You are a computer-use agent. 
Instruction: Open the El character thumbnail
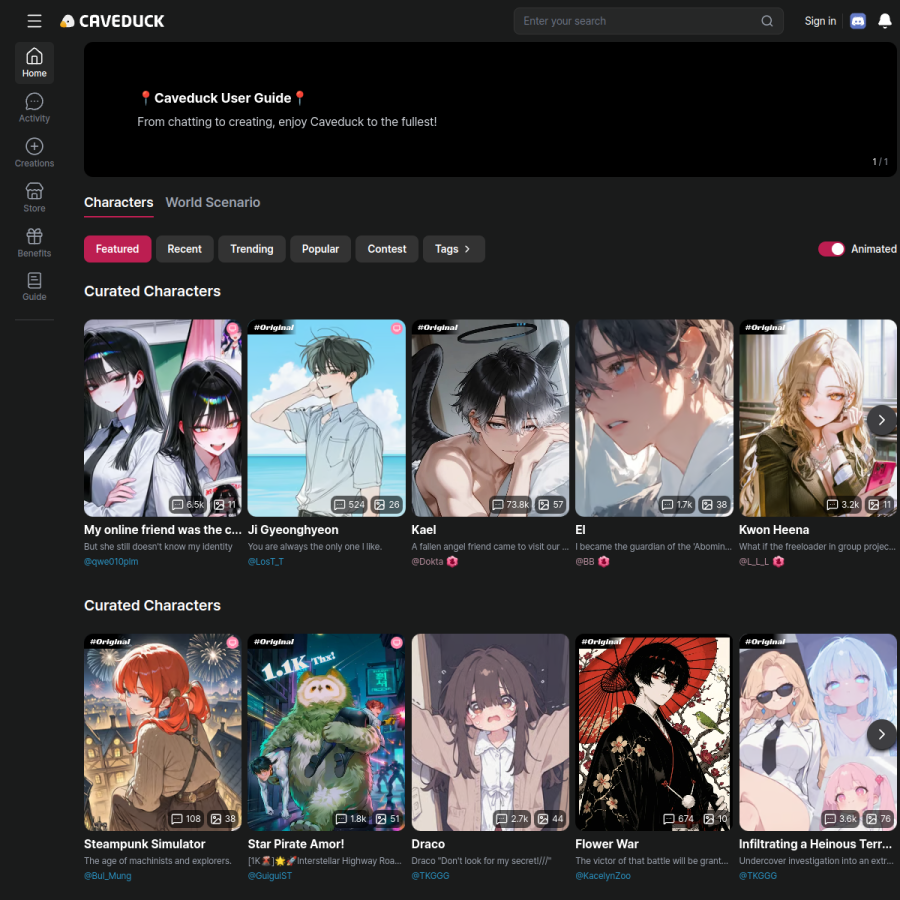click(654, 418)
